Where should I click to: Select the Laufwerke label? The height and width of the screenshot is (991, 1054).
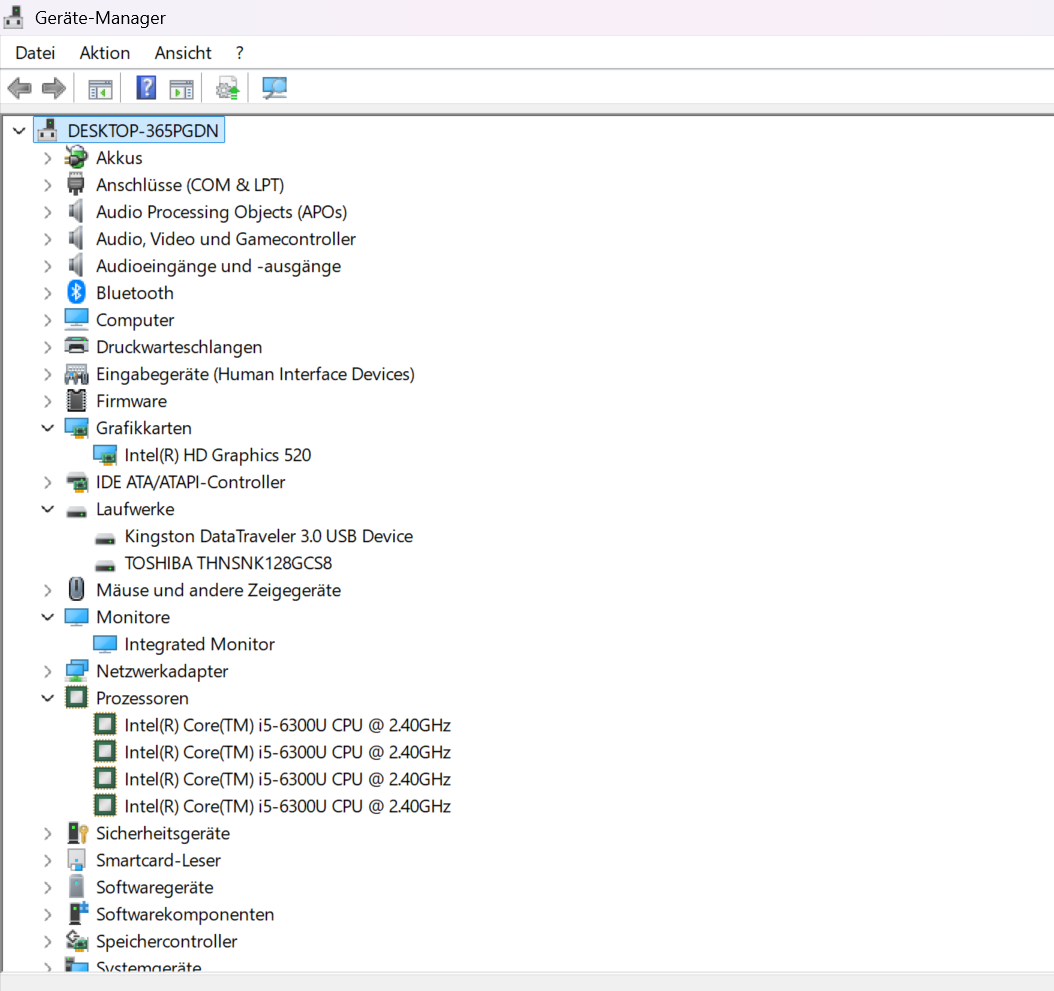(135, 509)
